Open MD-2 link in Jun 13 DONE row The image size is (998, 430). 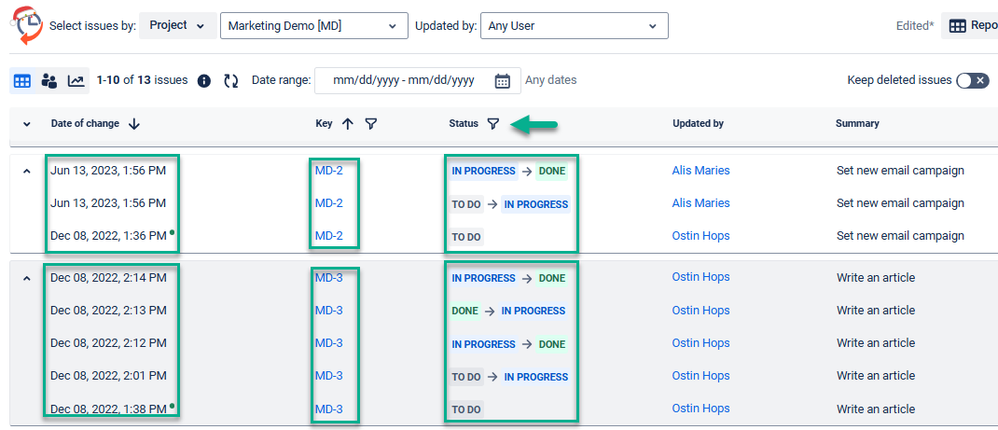tap(329, 170)
